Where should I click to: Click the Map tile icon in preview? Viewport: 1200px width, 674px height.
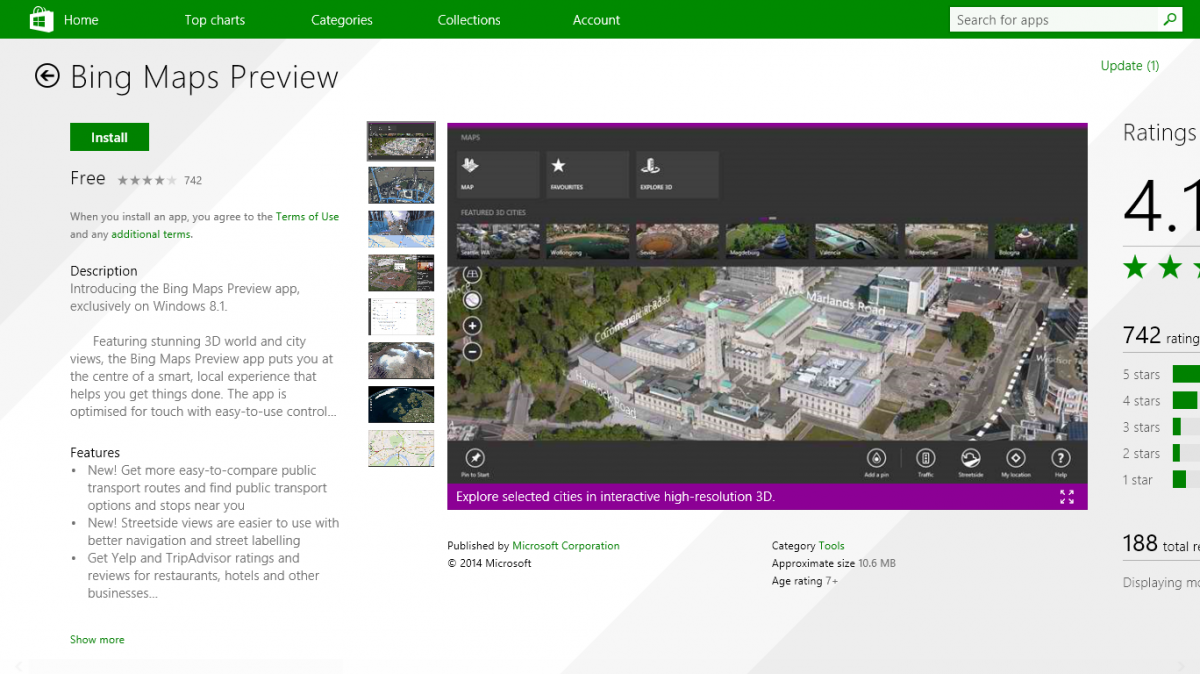tap(498, 174)
